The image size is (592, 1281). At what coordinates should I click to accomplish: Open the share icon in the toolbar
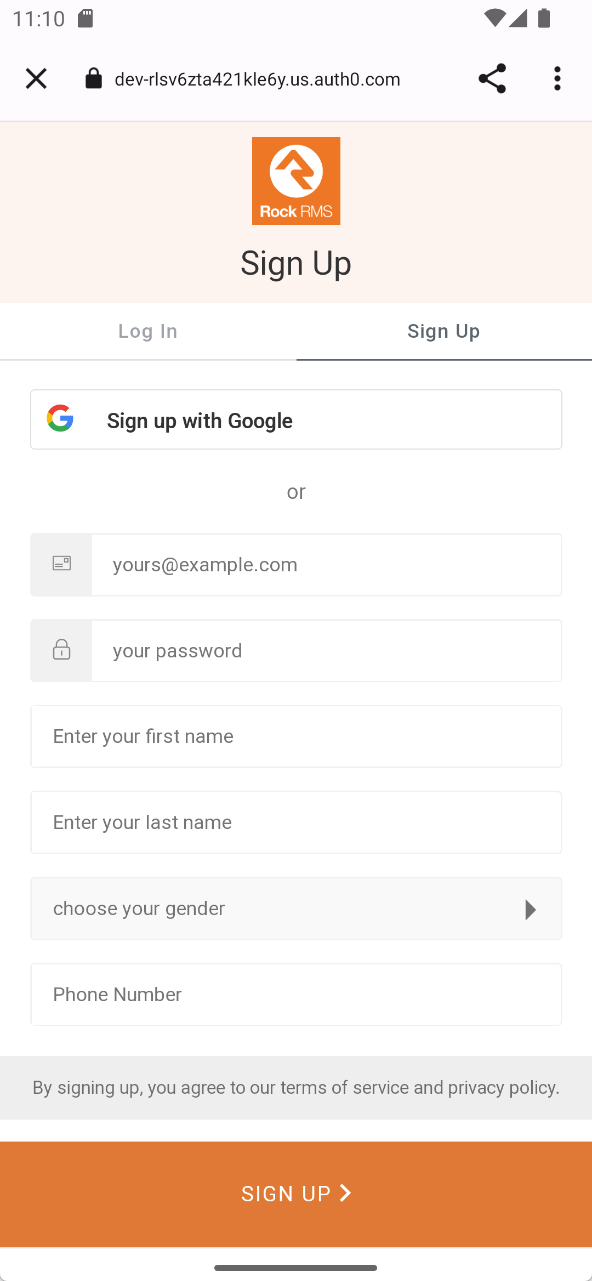pyautogui.click(x=492, y=79)
